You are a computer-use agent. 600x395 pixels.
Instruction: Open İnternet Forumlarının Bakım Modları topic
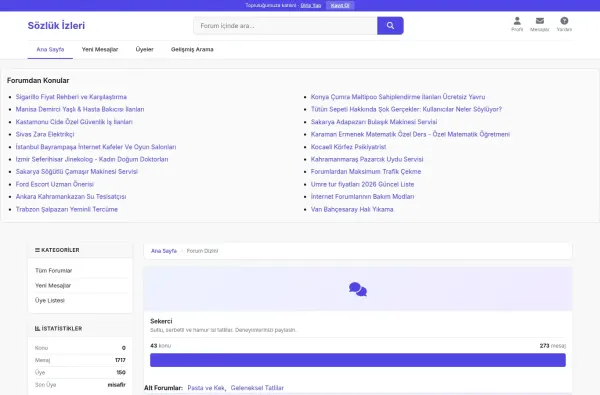point(362,197)
